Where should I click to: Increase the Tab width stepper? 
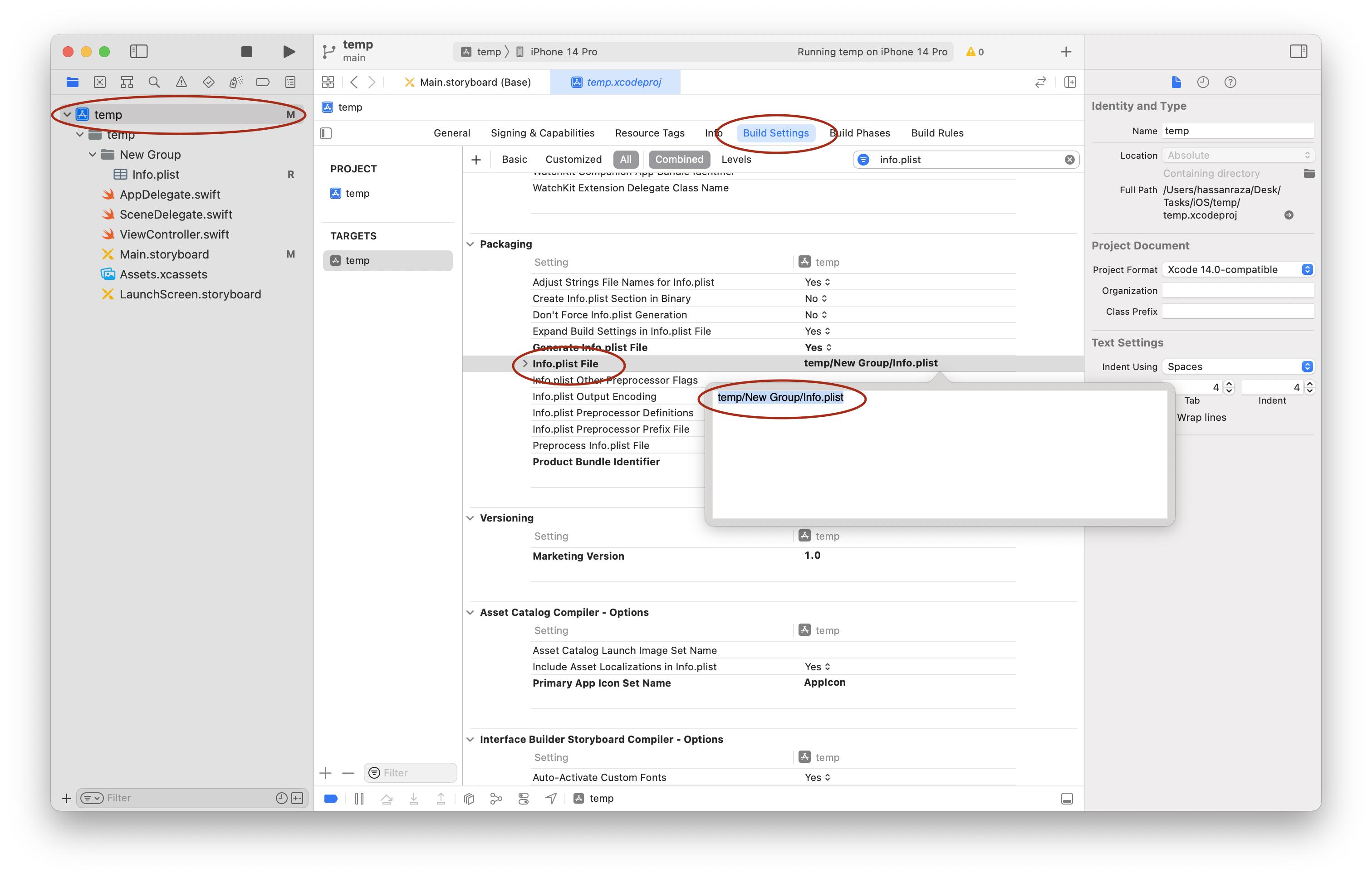pyautogui.click(x=1229, y=384)
